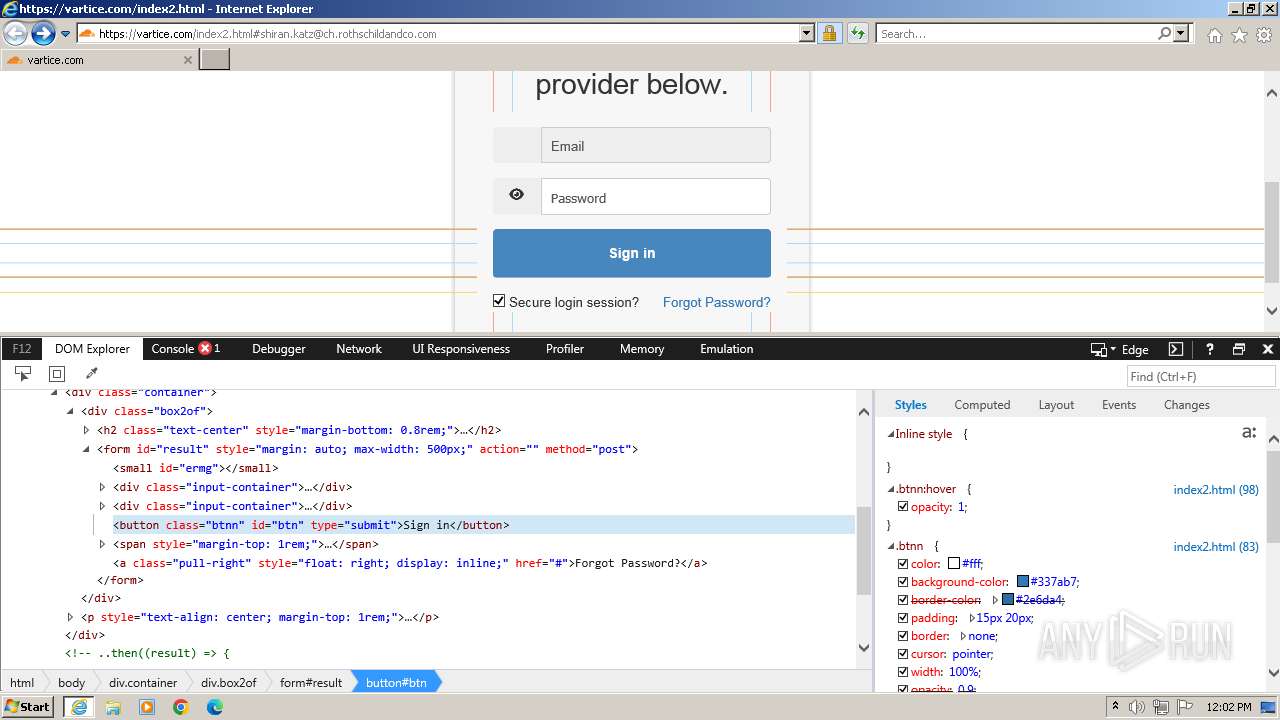Close the vartice.com browser tab
The image size is (1280, 720).
point(187,60)
